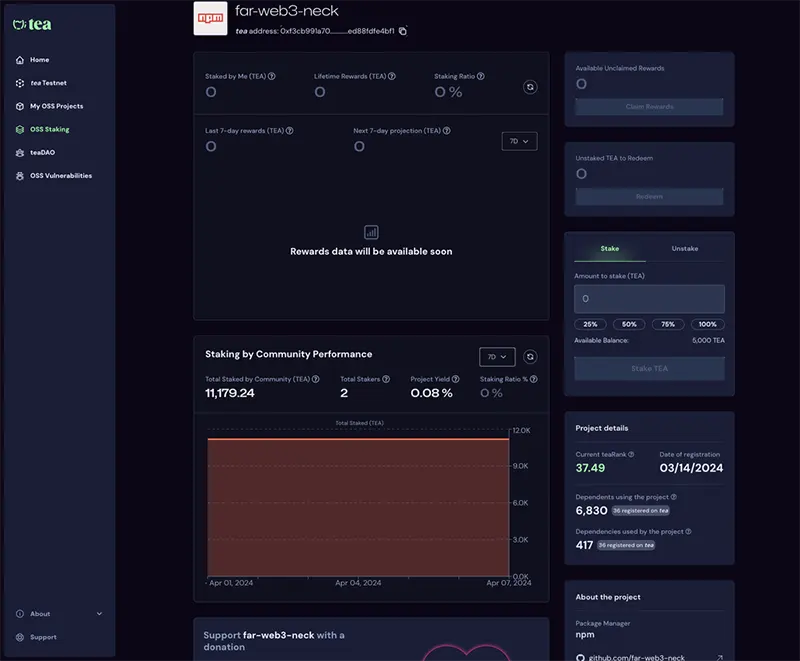Click the Redeem button
This screenshot has height=661, width=800.
649,197
